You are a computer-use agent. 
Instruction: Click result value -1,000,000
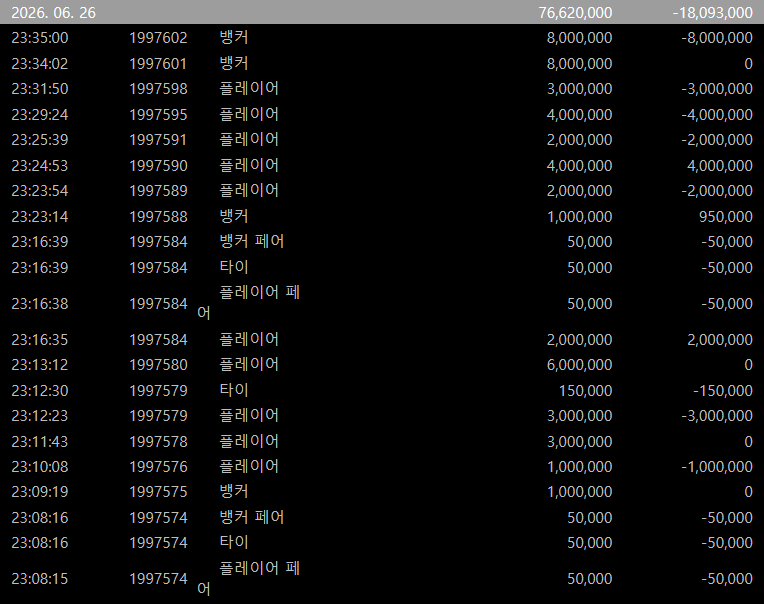(x=717, y=467)
